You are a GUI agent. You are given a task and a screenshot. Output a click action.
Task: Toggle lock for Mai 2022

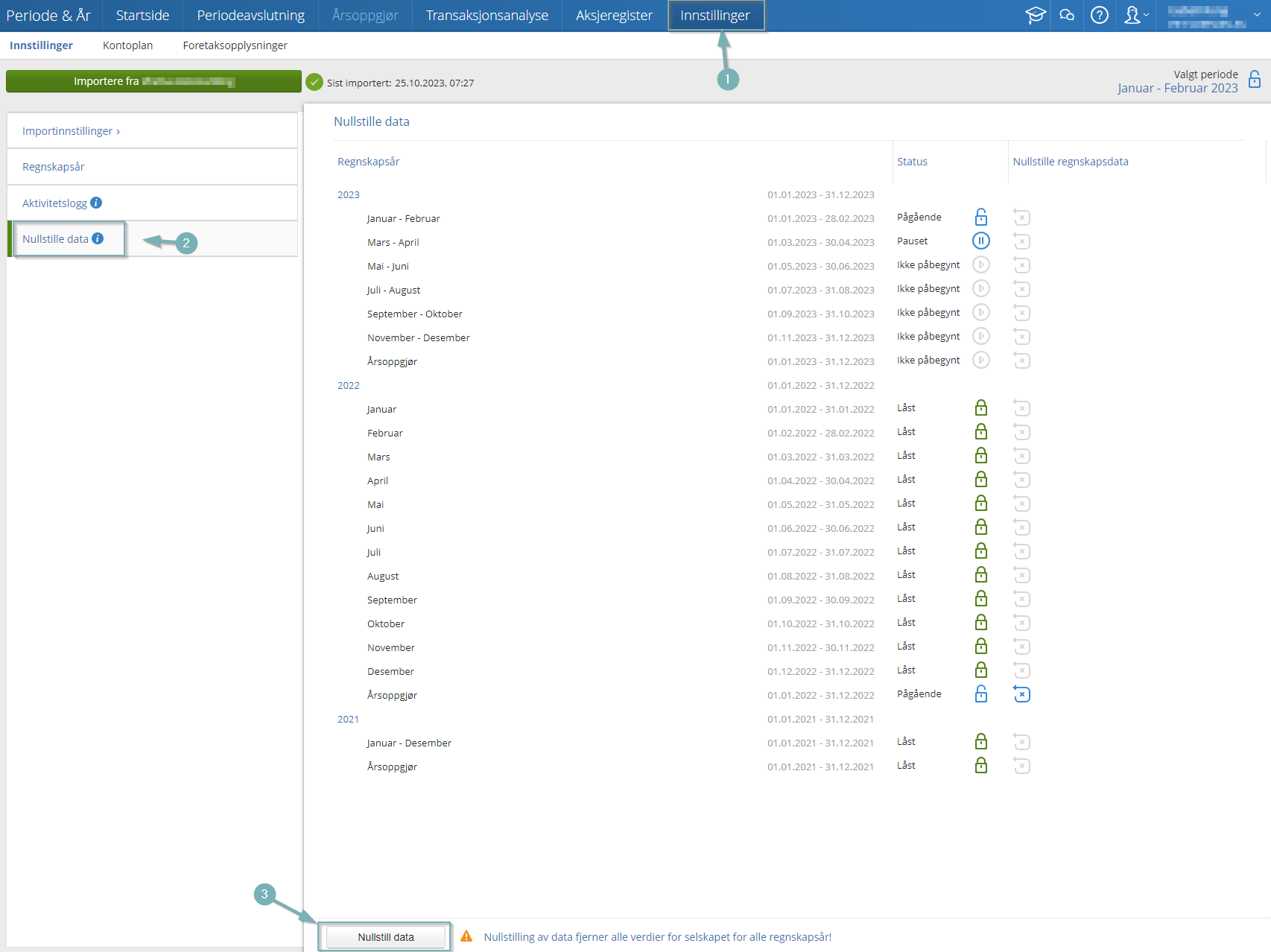point(981,503)
